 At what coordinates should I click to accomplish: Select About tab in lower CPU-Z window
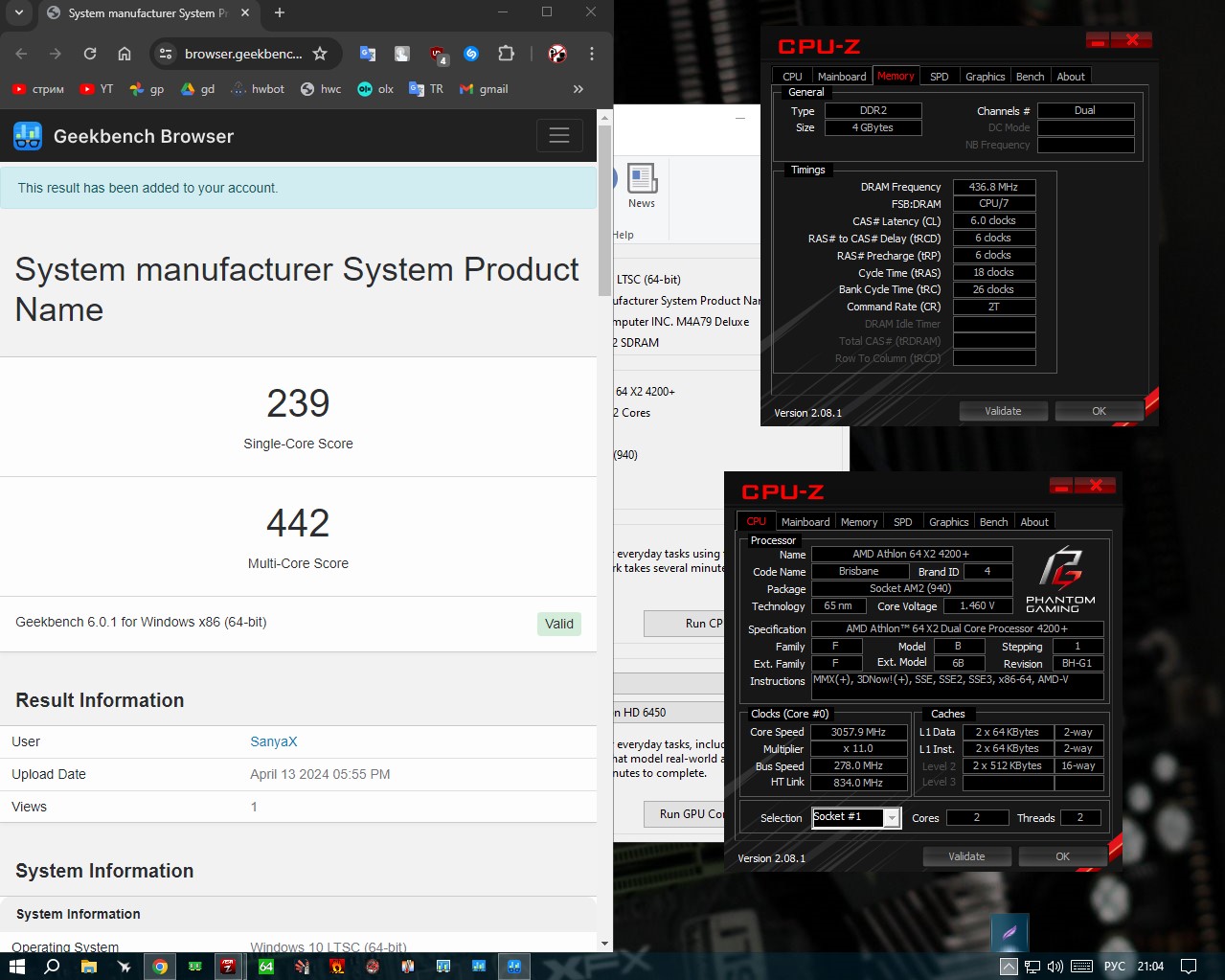tap(1034, 522)
